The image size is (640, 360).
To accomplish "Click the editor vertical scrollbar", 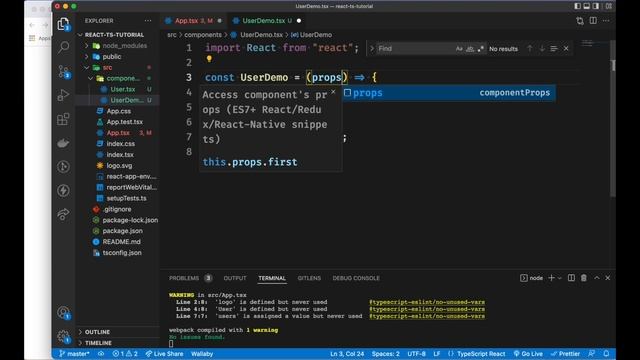I will (613, 118).
